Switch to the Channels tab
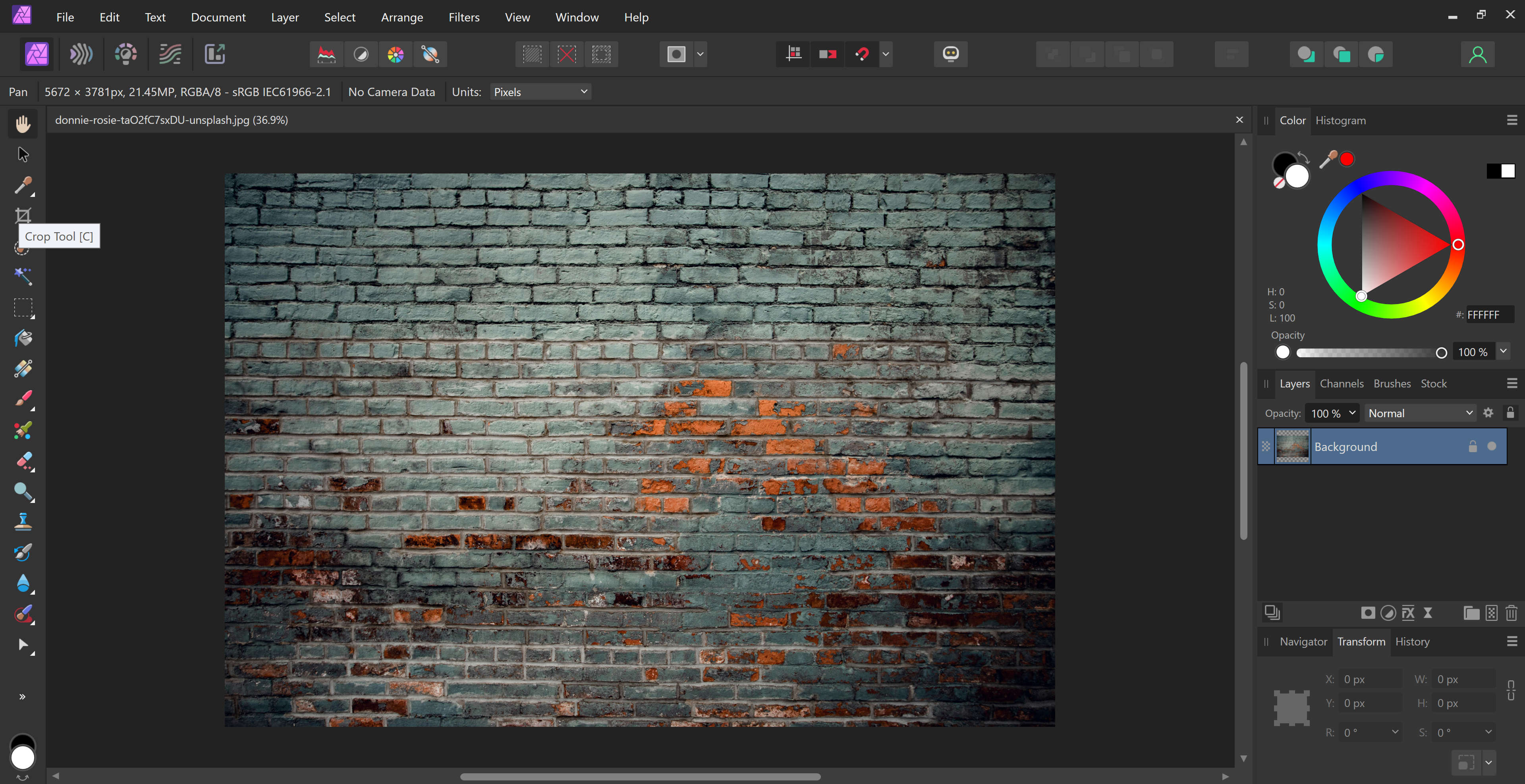The image size is (1525, 784). (1341, 383)
